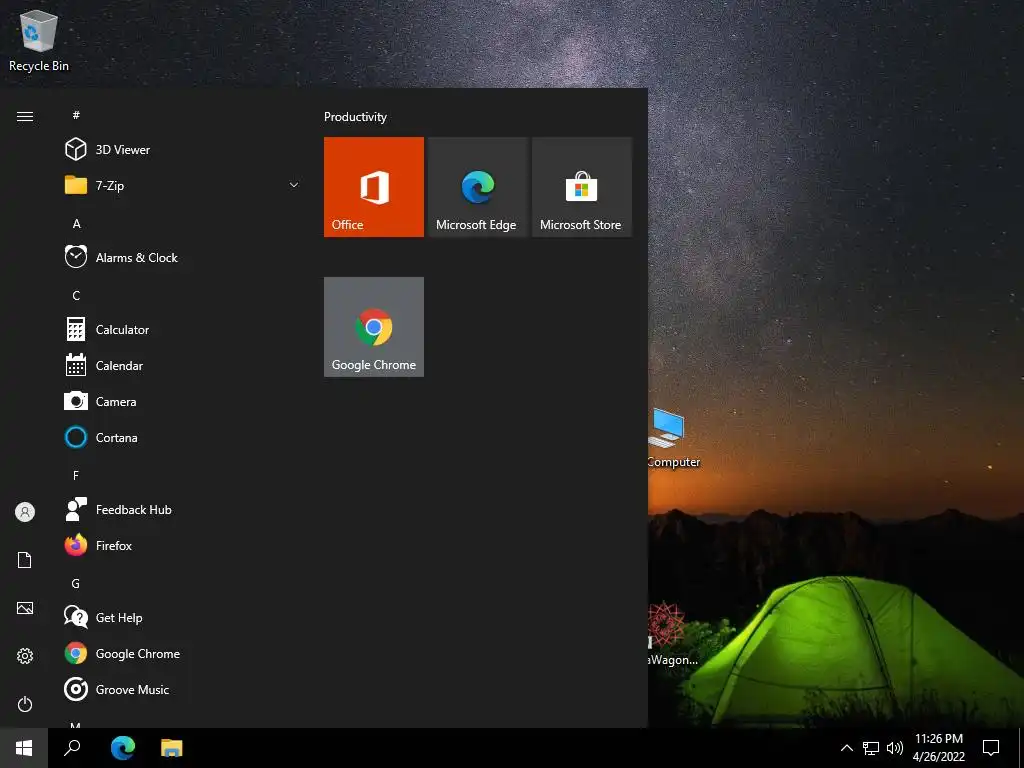The width and height of the screenshot is (1024, 768).
Task: Select the Computer desktop icon
Action: click(674, 438)
